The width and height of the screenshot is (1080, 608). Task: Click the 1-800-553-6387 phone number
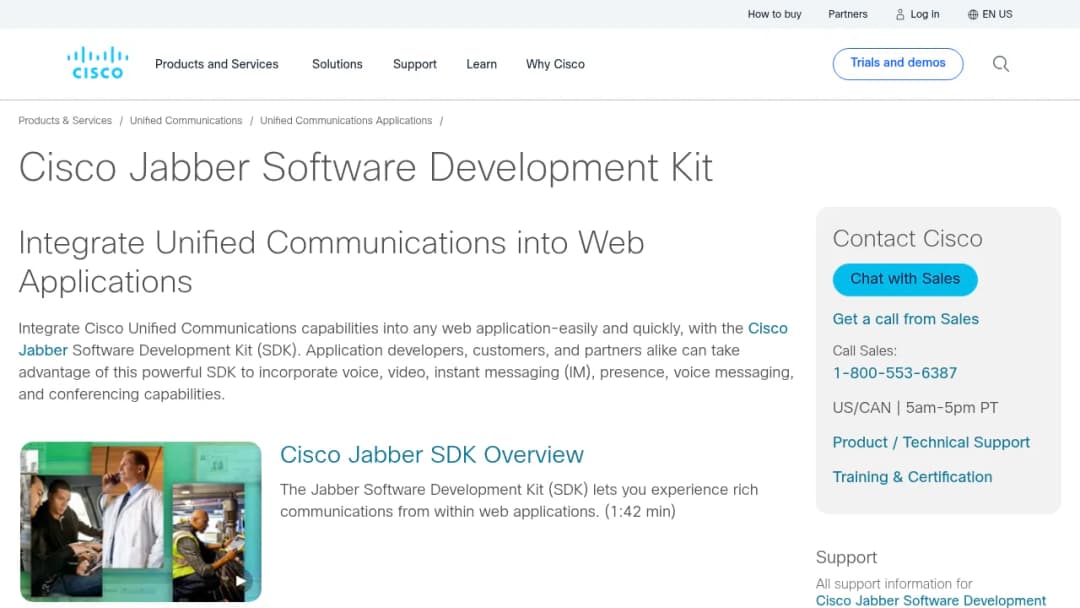pos(895,373)
